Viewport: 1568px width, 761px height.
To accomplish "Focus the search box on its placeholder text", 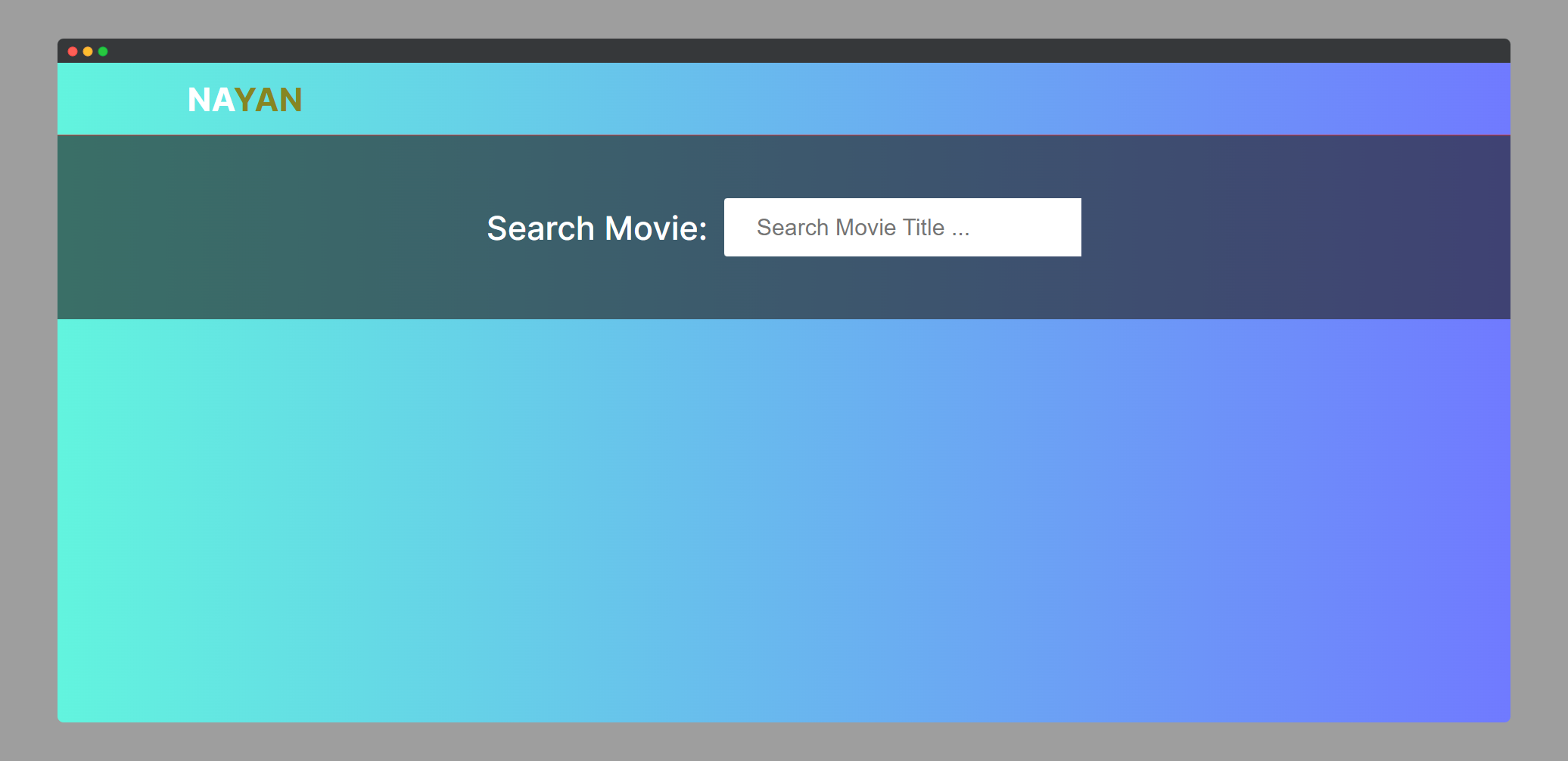I will 863,228.
